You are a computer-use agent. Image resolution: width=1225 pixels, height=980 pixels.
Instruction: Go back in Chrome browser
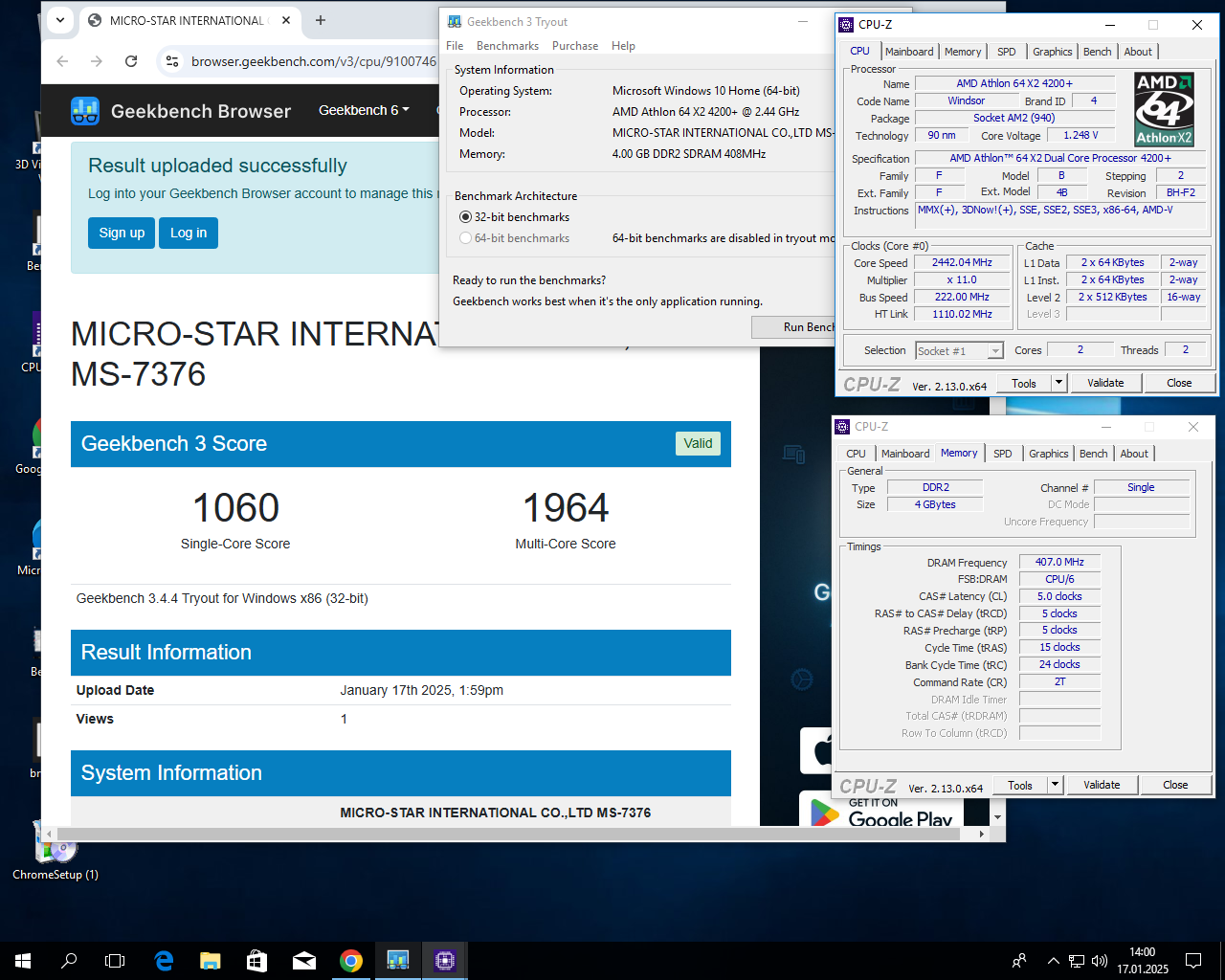62,61
